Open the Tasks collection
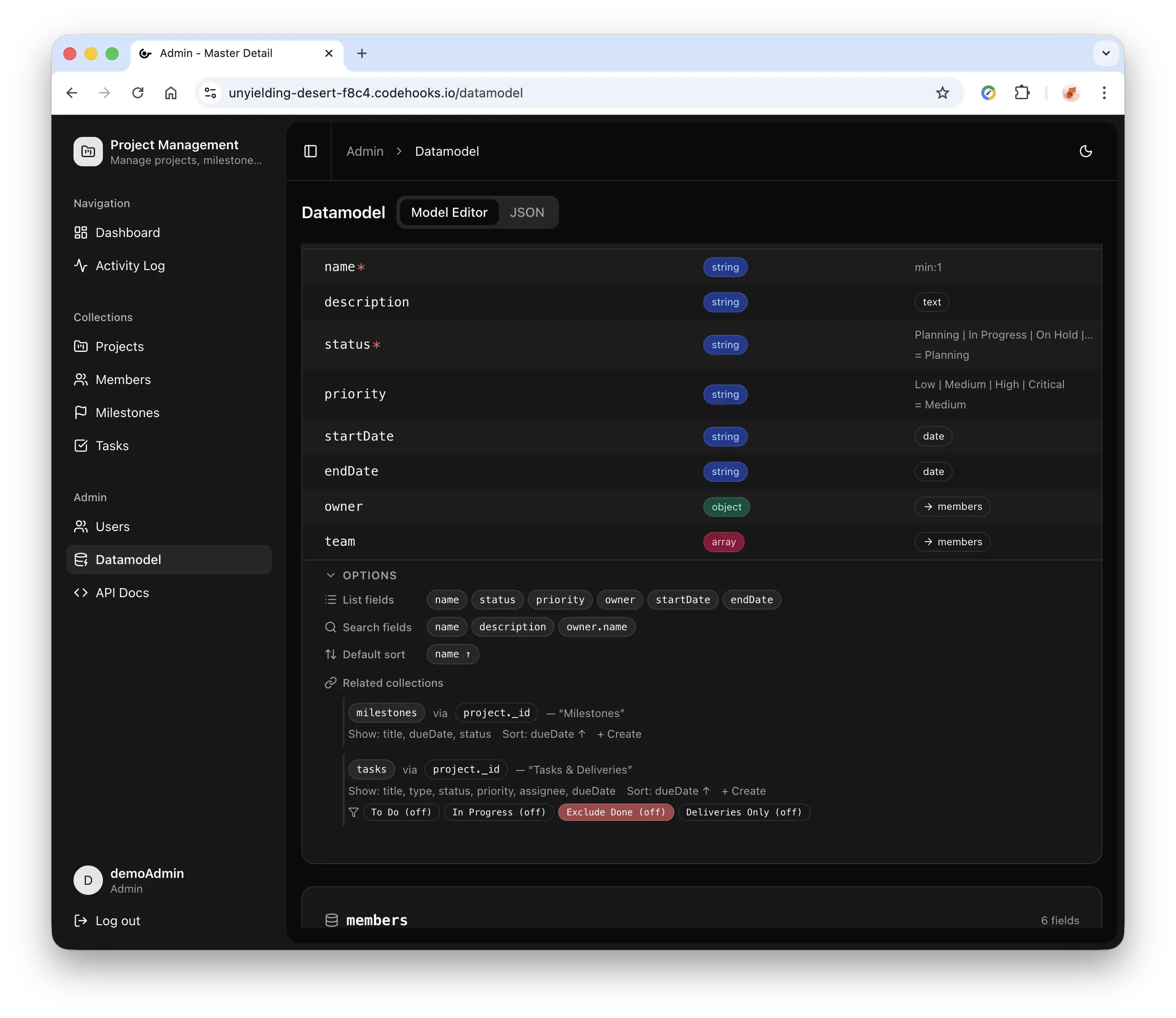1176x1018 pixels. tap(112, 446)
